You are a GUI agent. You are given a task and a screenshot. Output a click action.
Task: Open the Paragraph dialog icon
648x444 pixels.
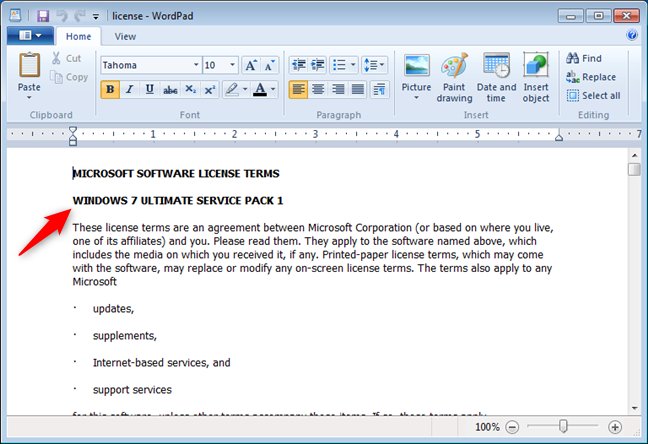(x=379, y=89)
